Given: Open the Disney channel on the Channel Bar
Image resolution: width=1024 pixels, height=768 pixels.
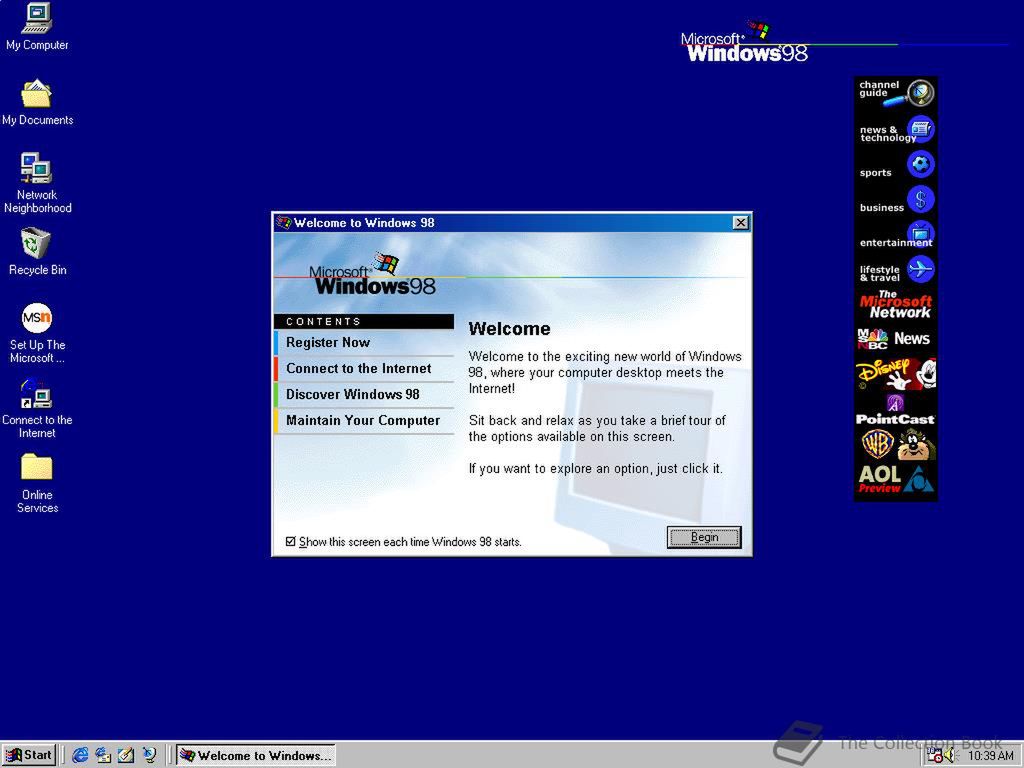Looking at the screenshot, I should (x=895, y=373).
